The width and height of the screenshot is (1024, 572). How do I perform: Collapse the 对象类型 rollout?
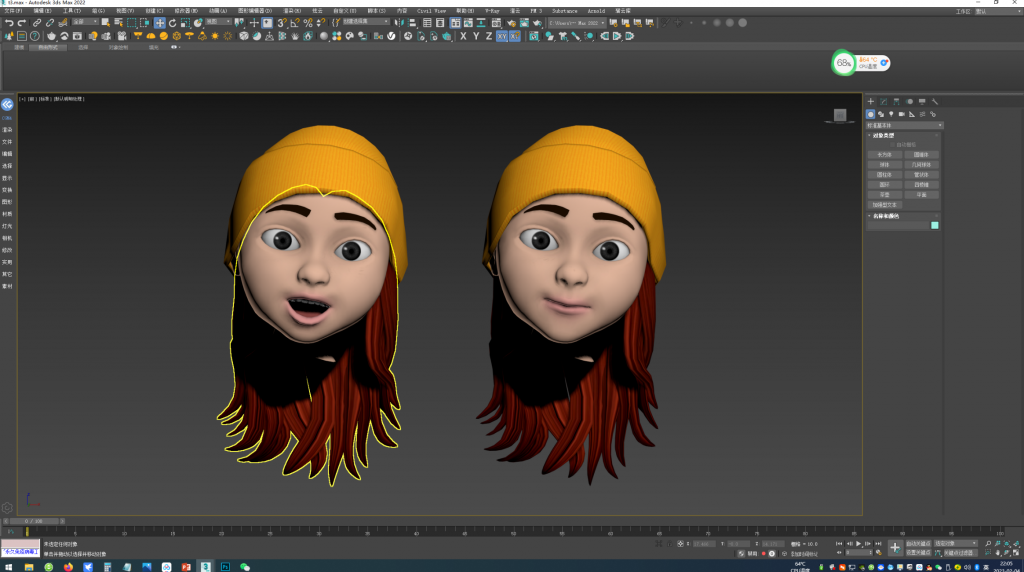coord(882,136)
